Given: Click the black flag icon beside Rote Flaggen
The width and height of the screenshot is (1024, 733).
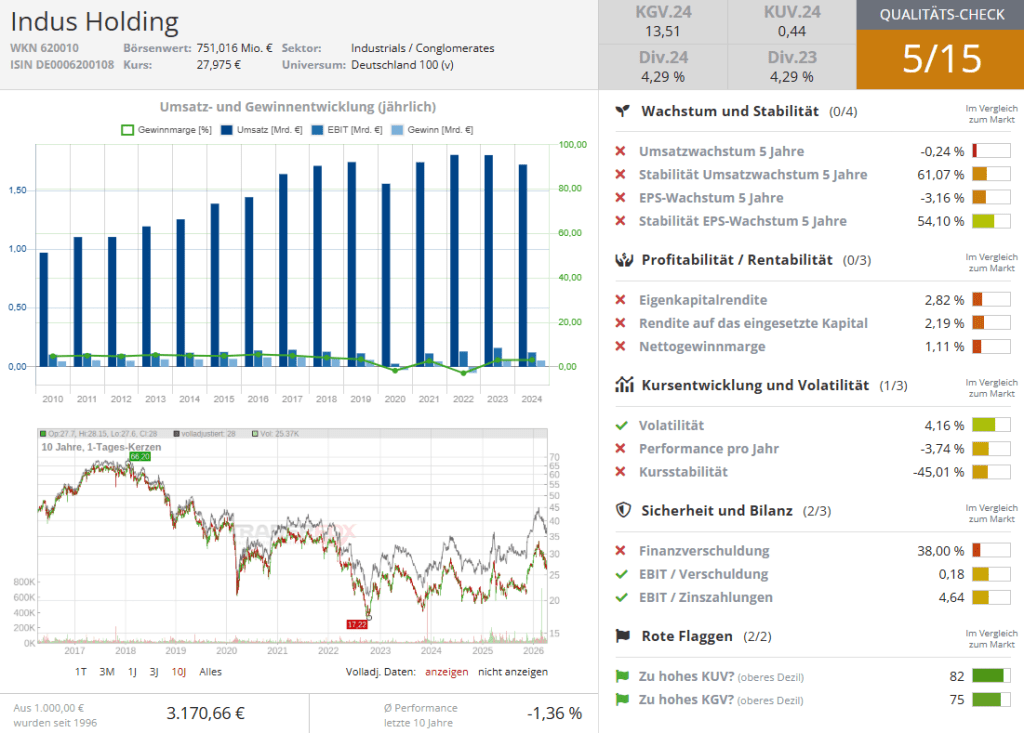Looking at the screenshot, I should [x=622, y=636].
